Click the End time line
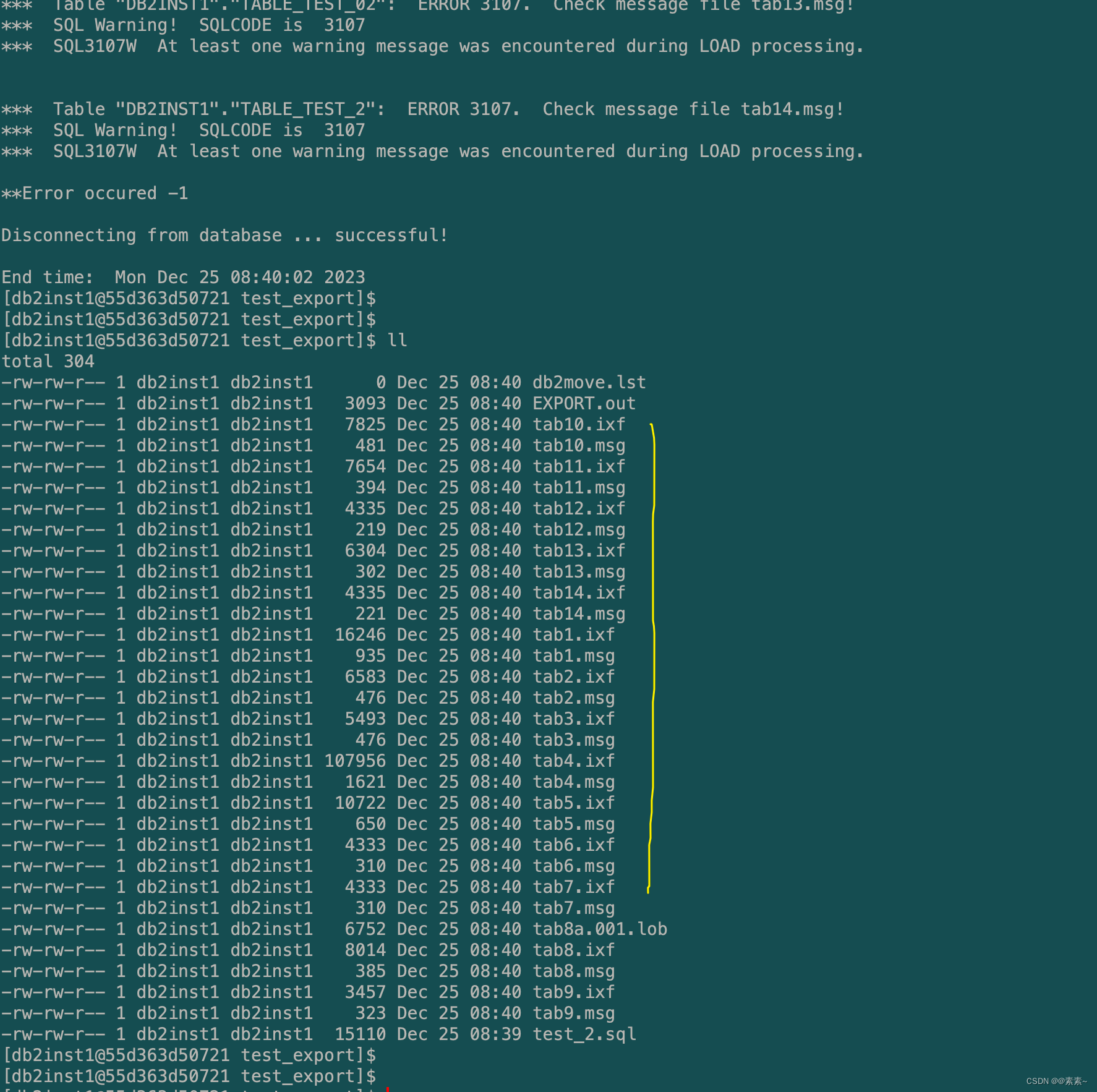The width and height of the screenshot is (1097, 1092). 183,278
